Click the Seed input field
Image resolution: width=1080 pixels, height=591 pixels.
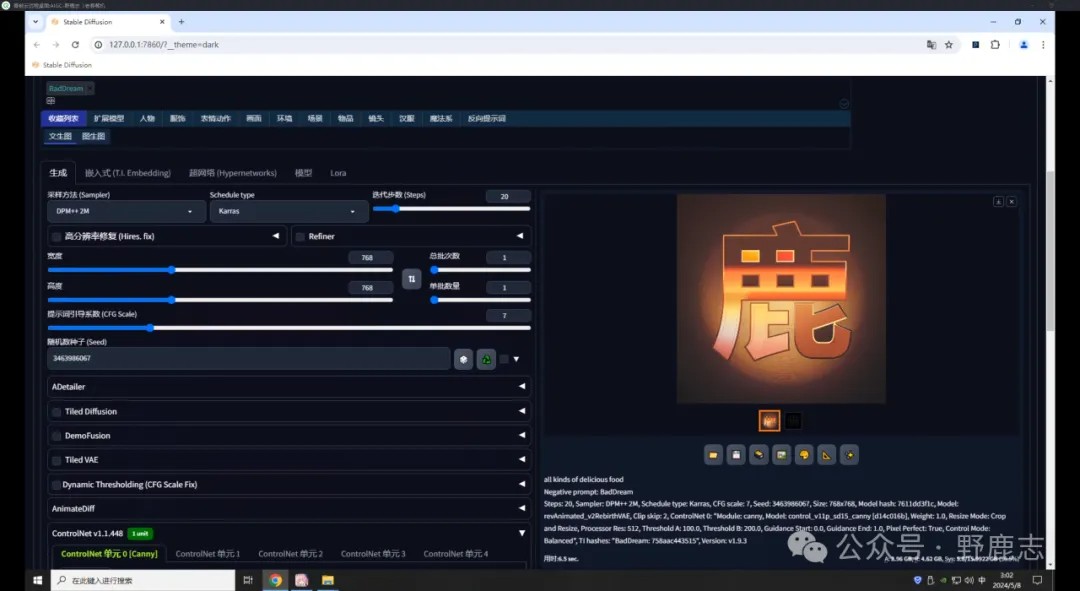coord(249,359)
